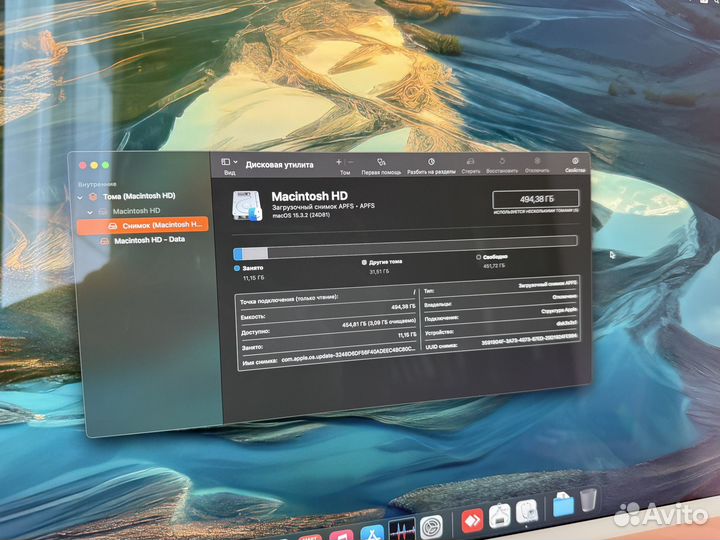Screen dimensions: 720x540
Task: Click 'Загрузочный снимок APFS • APFS' subtitle
Action: [323, 206]
